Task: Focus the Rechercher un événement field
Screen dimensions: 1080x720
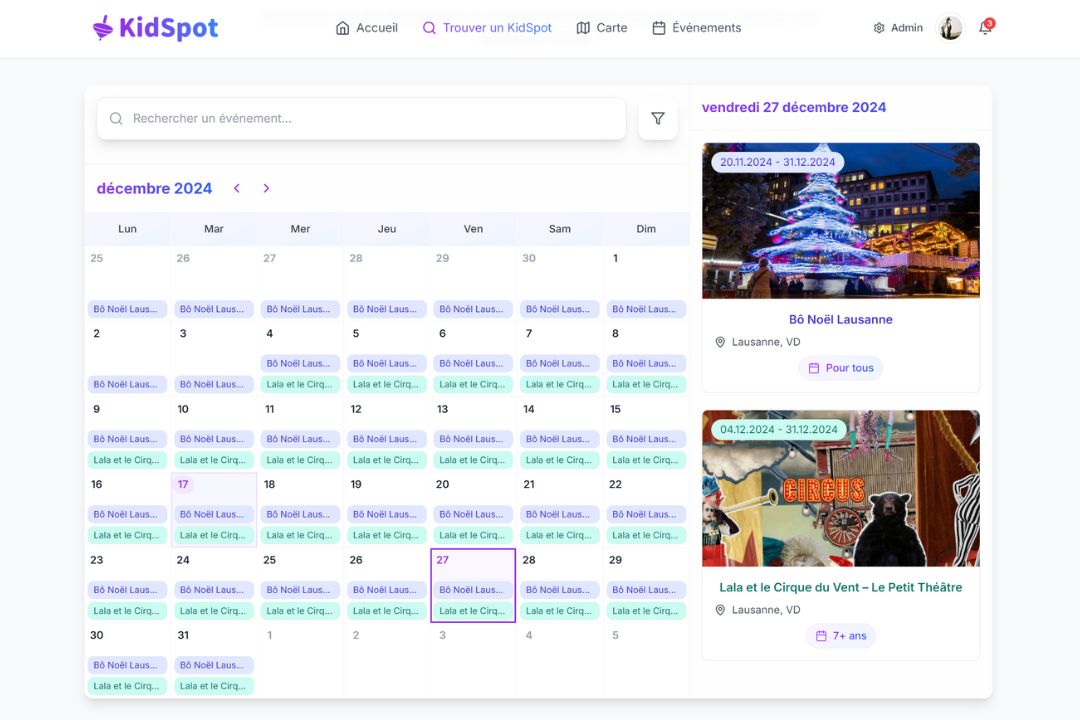Action: click(370, 118)
